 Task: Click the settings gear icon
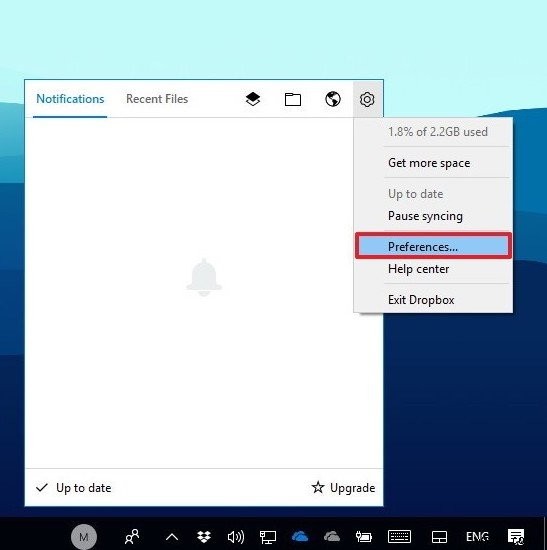367,99
